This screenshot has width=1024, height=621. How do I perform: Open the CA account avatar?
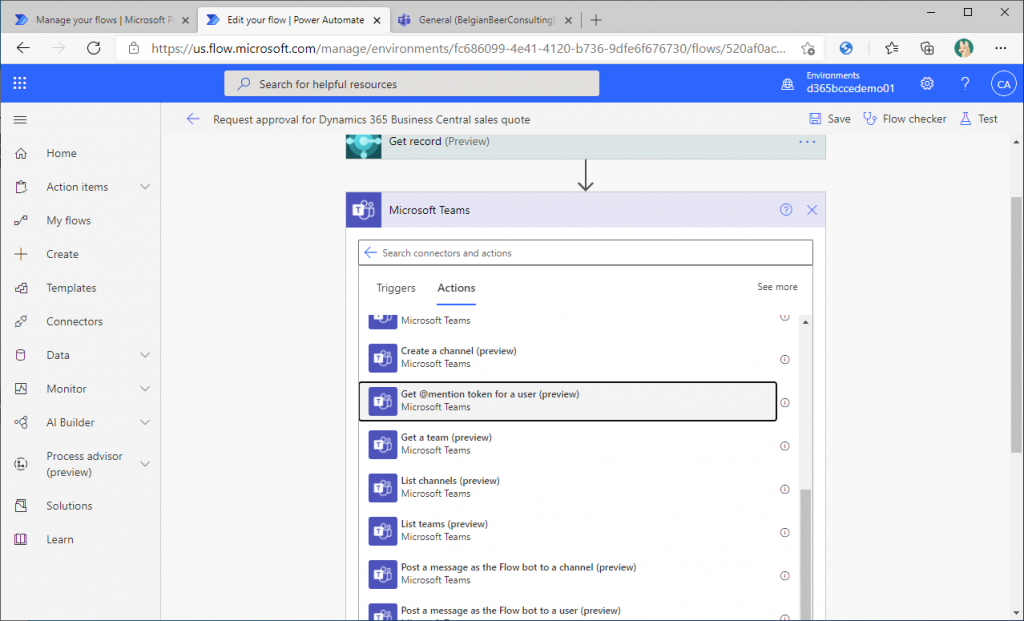(1003, 84)
